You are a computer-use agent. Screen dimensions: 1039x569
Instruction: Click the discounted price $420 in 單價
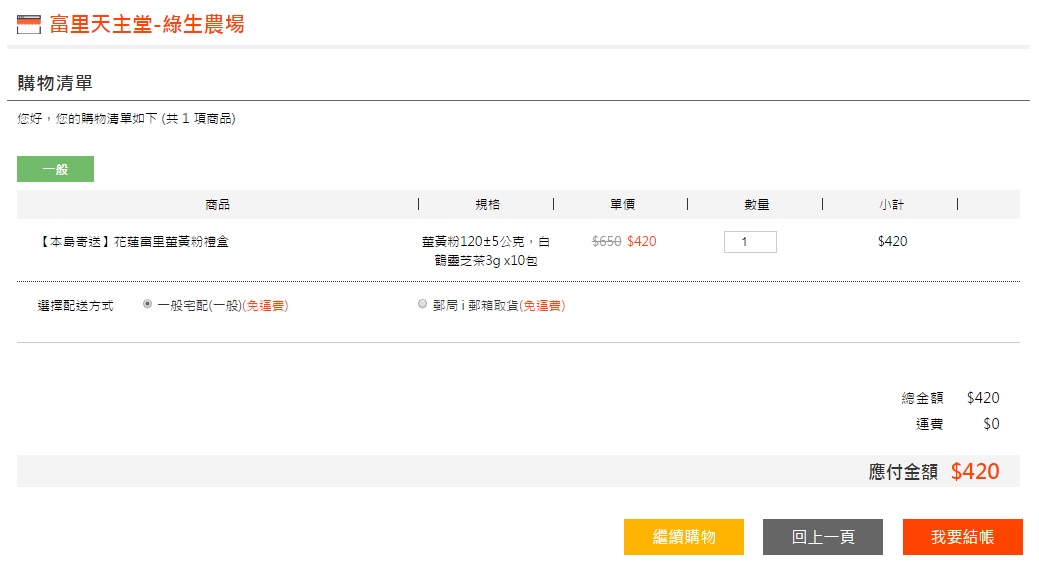pyautogui.click(x=641, y=242)
